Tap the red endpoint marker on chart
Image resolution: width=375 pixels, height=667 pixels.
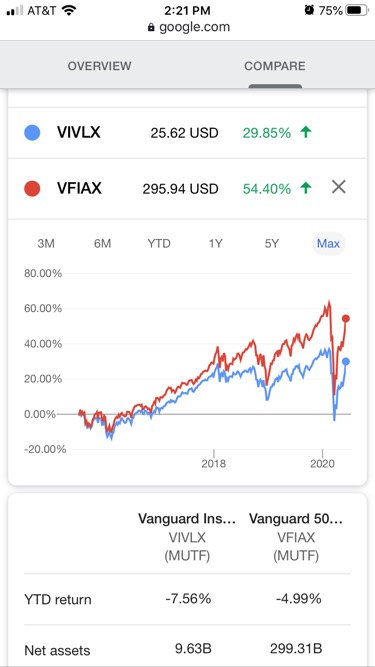(x=346, y=318)
